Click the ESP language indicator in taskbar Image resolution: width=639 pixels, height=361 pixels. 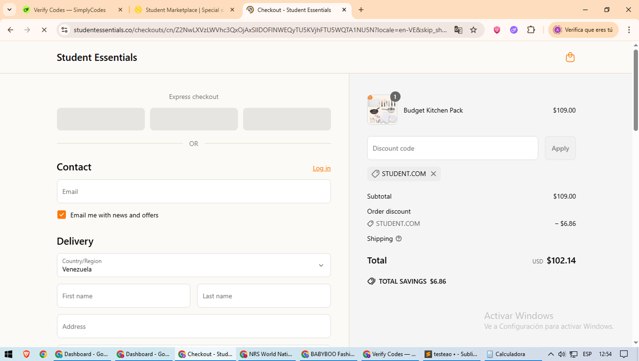(x=587, y=354)
